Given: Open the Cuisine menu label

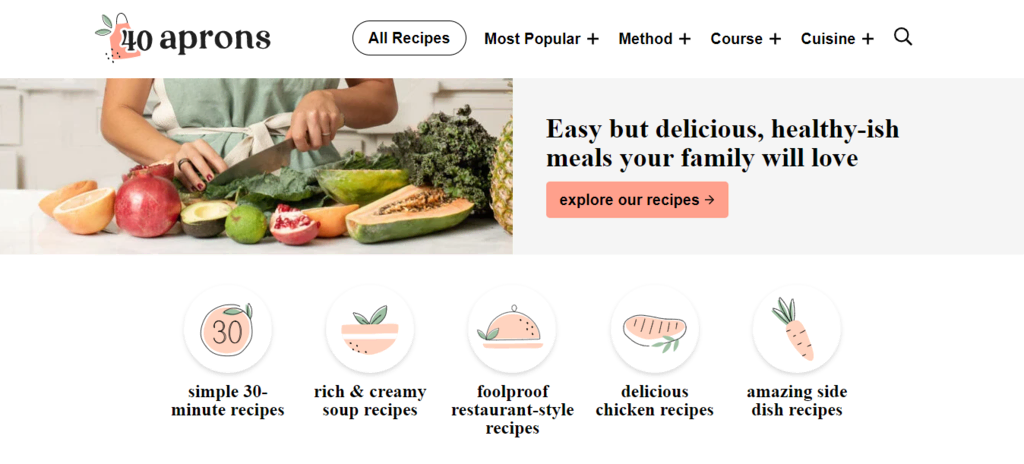Looking at the screenshot, I should 828,39.
